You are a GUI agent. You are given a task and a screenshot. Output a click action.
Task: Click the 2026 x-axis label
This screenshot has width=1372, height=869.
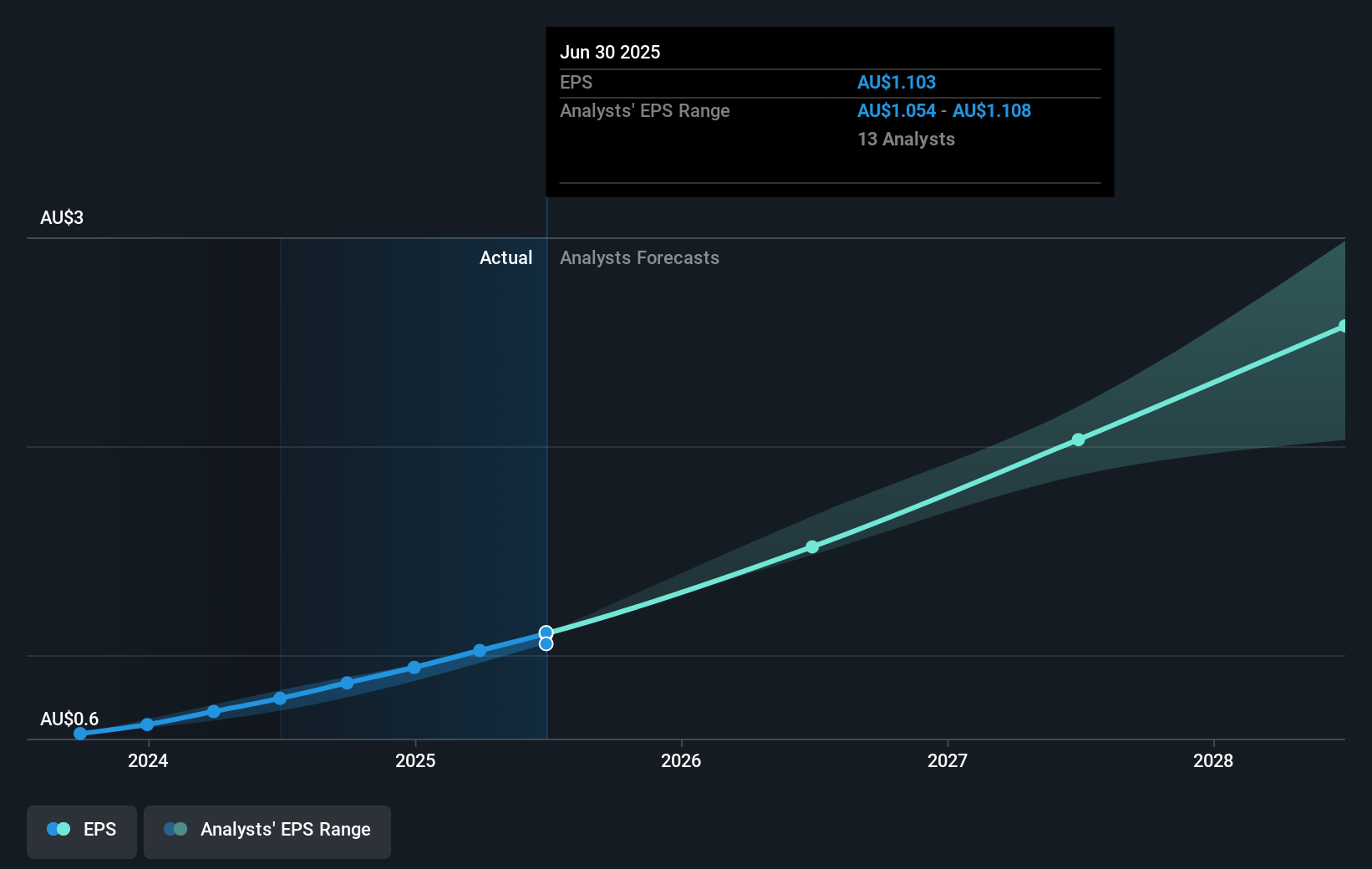(681, 760)
